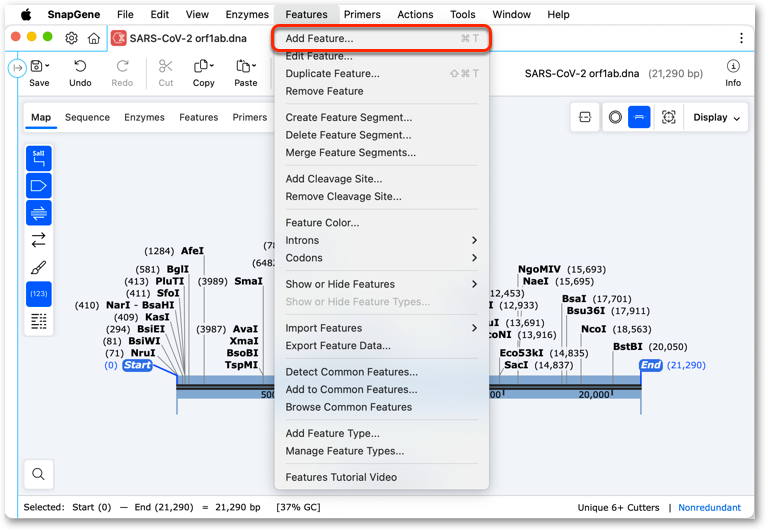This screenshot has width=766, height=530.
Task: Expand the Introns submenu
Action: (382, 240)
